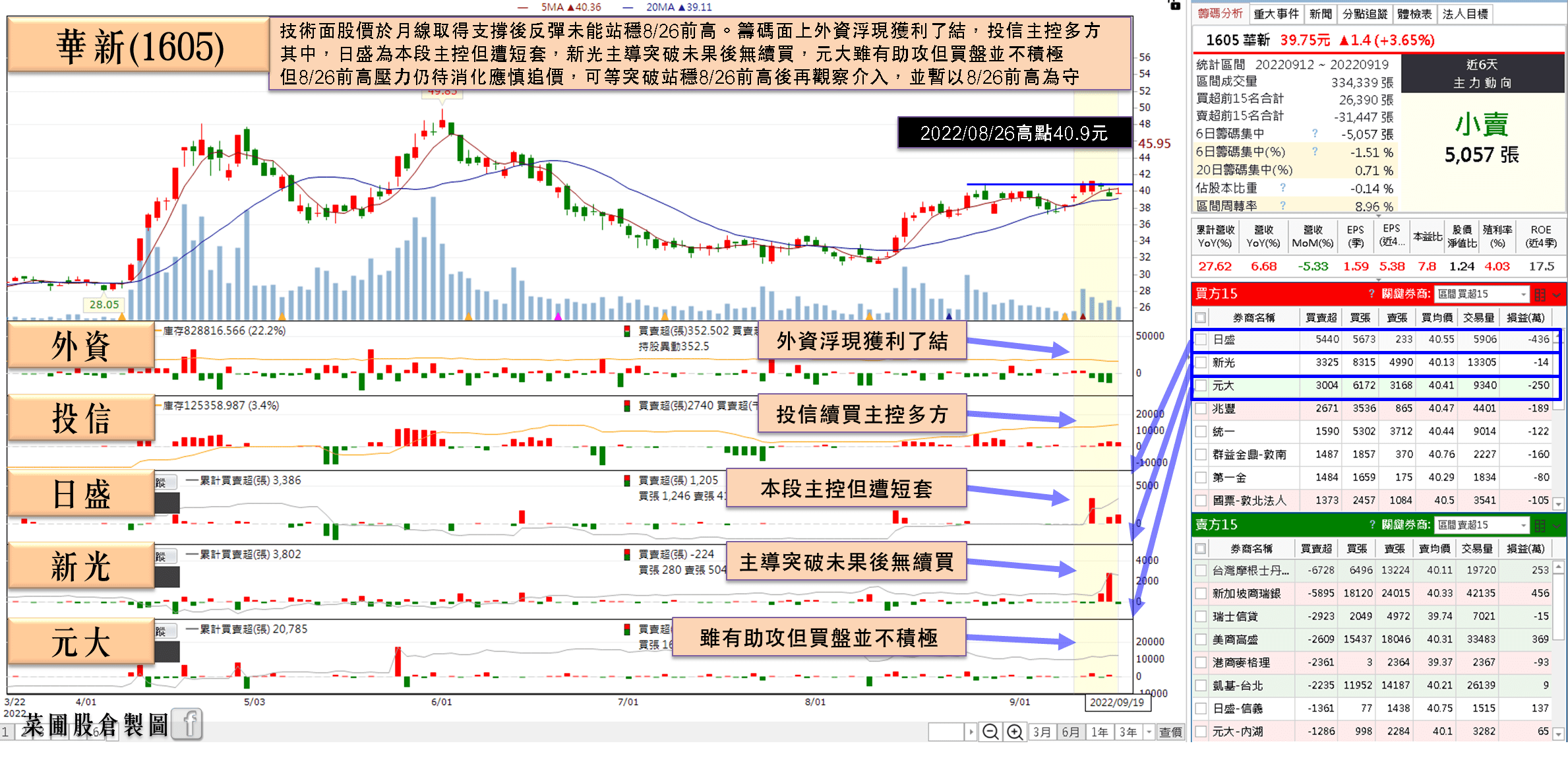Image resolution: width=1568 pixels, height=760 pixels.
Task: Open the 區間買超15 dropdown
Action: tap(1481, 294)
